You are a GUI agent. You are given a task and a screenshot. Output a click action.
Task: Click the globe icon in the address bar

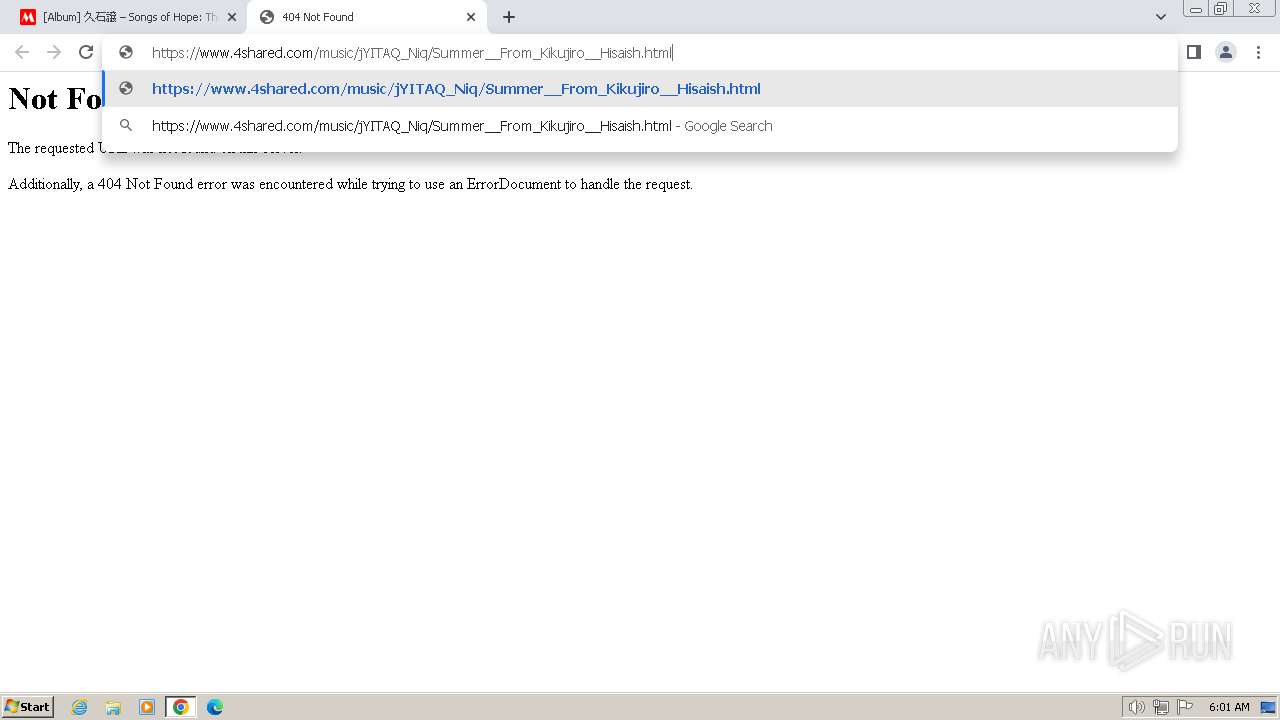tap(126, 53)
